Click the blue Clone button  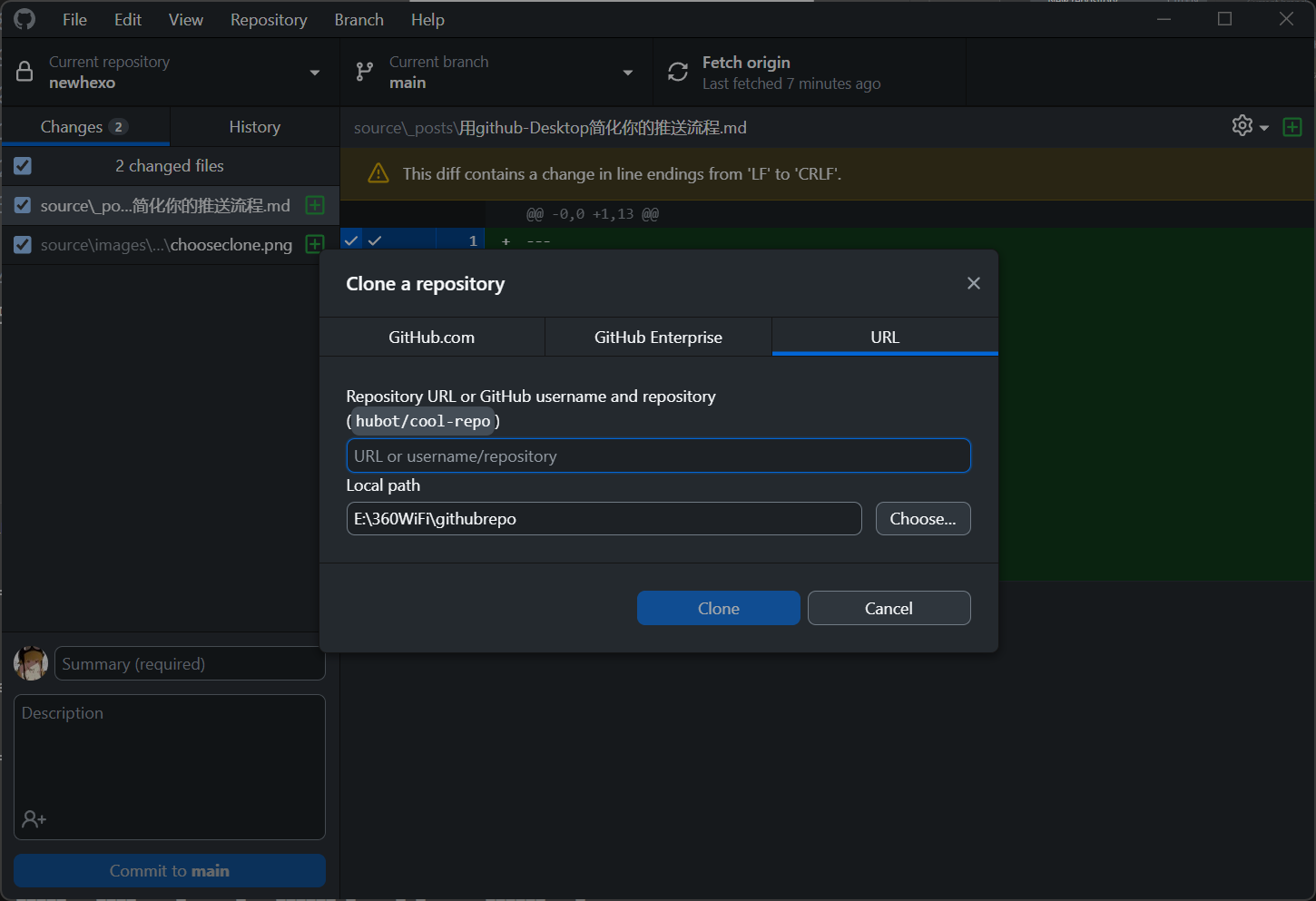coord(719,608)
